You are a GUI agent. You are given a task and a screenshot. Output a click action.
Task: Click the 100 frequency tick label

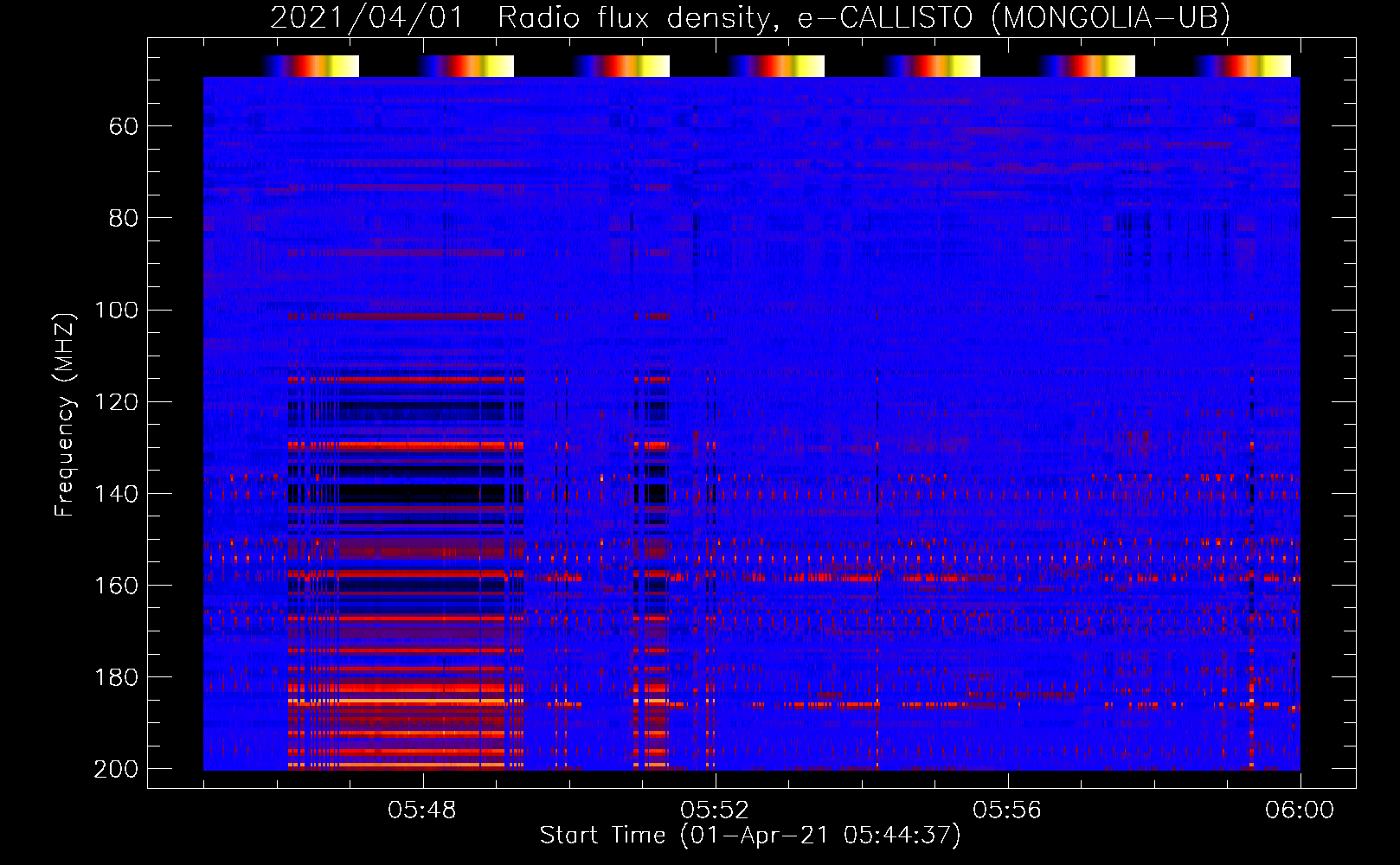tap(117, 311)
